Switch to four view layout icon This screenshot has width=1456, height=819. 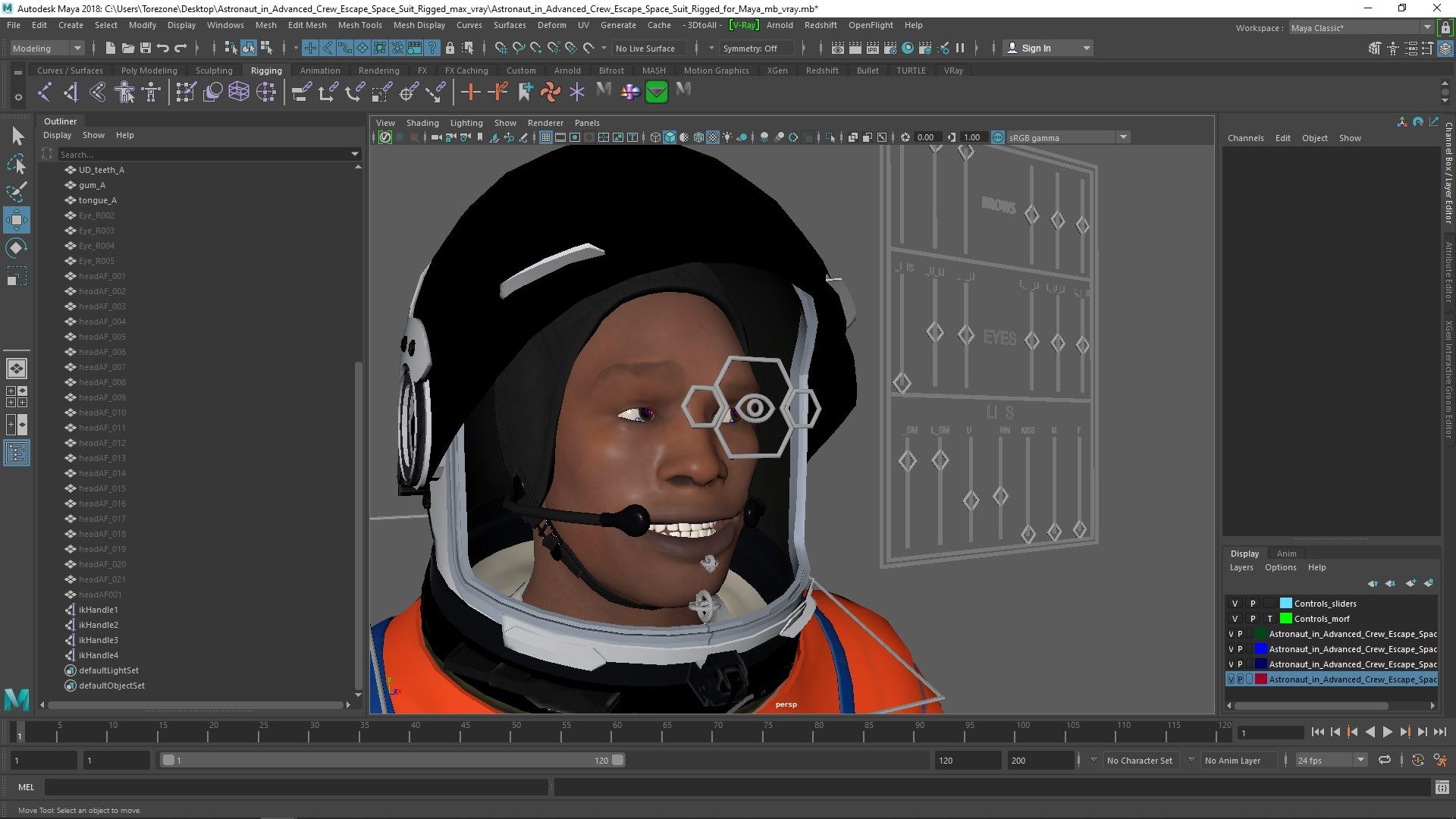tap(17, 397)
